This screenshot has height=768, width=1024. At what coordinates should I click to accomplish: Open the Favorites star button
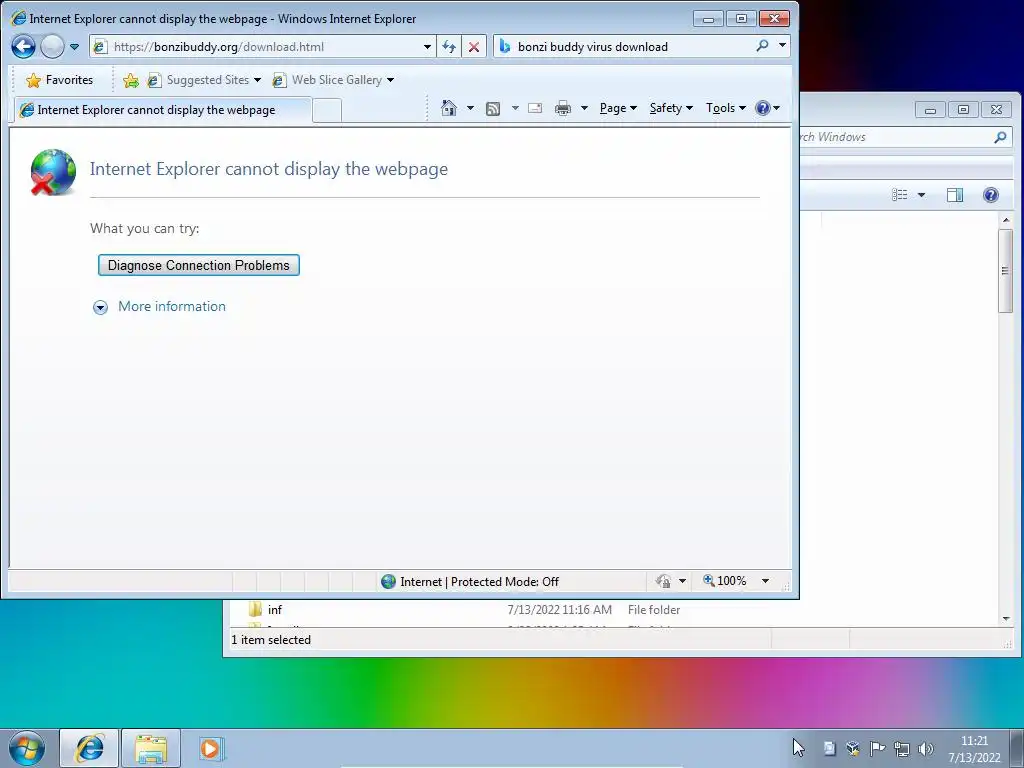click(x=59, y=80)
